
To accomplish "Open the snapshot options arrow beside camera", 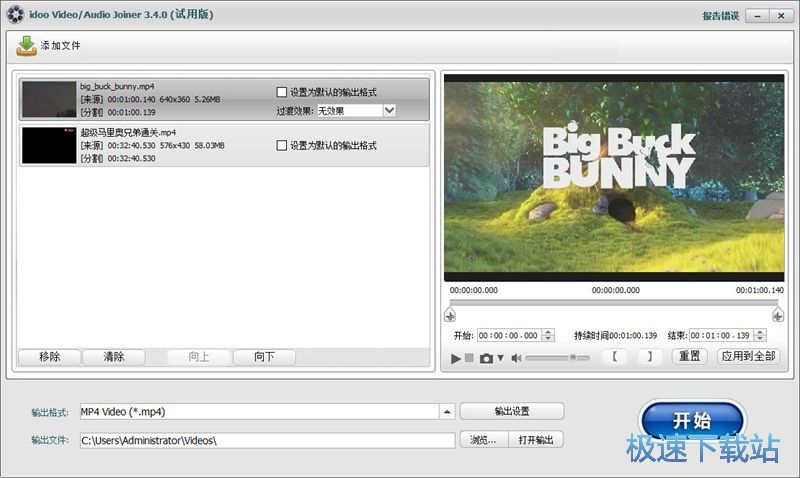I will coord(501,358).
